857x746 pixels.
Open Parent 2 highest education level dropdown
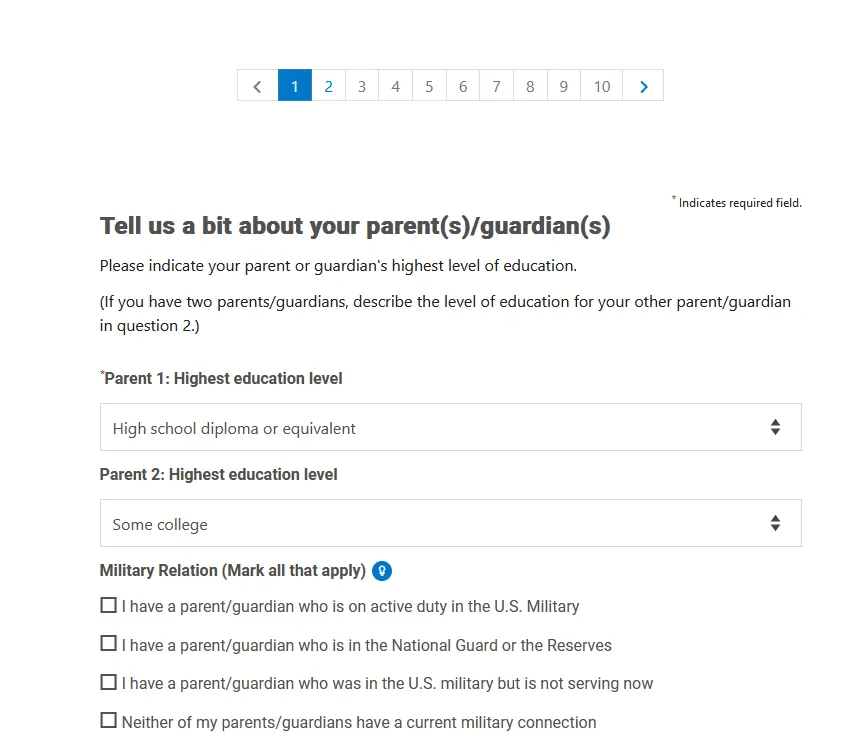pyautogui.click(x=451, y=523)
